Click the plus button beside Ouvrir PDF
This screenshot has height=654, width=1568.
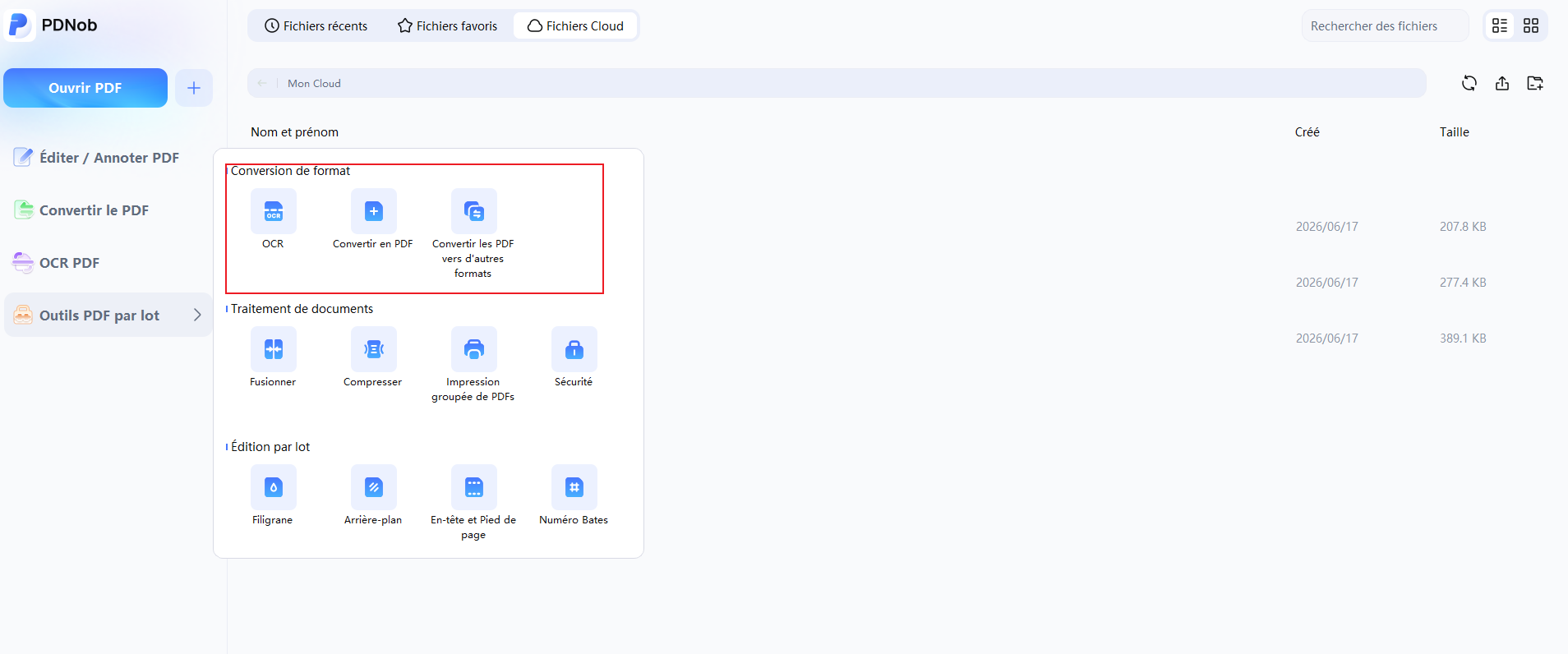[194, 88]
